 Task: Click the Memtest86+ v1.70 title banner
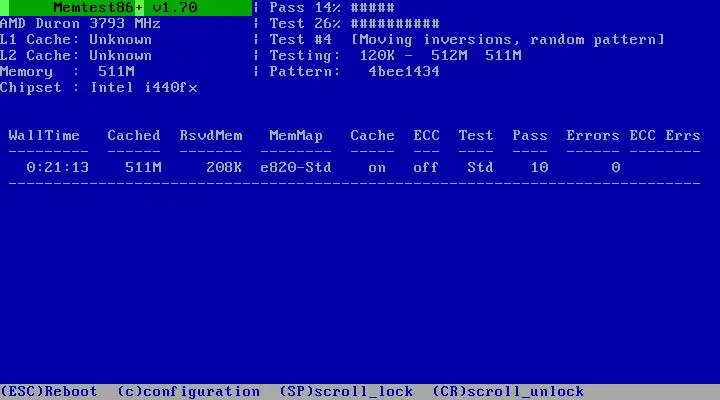126,8
